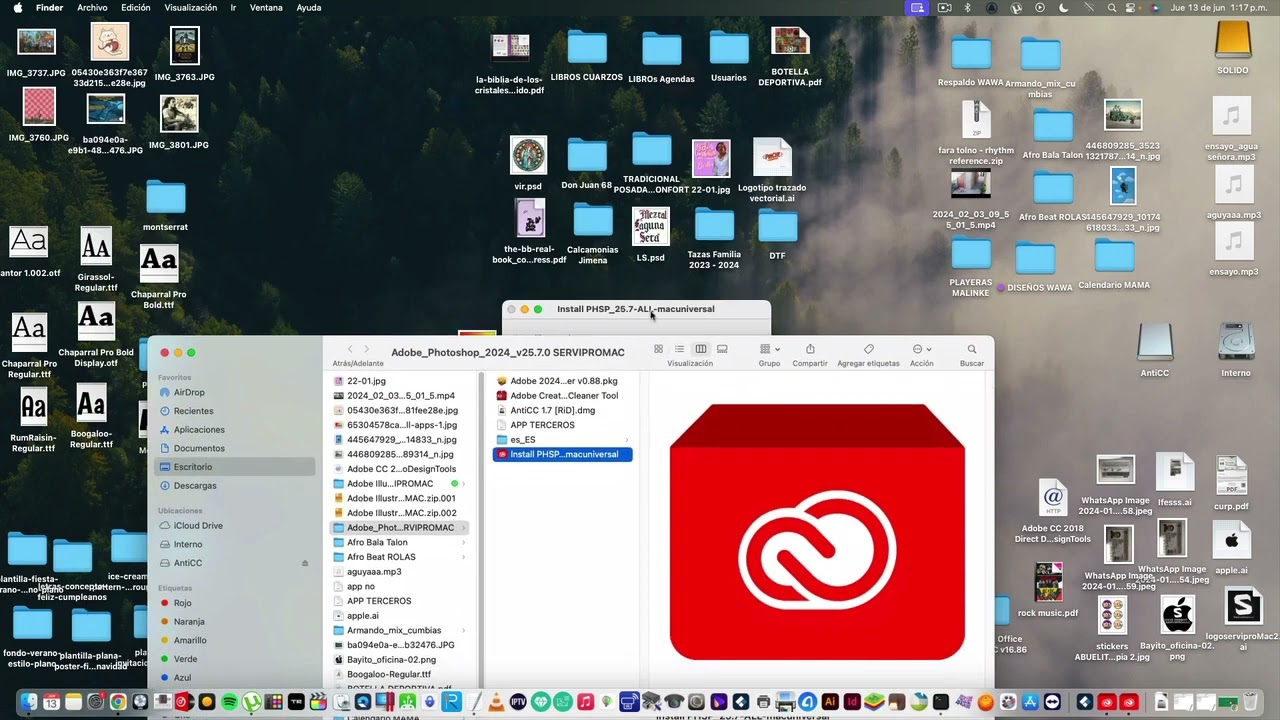Viewport: 1280px width, 720px height.
Task: Open the Acción dropdown menu
Action: 921,349
